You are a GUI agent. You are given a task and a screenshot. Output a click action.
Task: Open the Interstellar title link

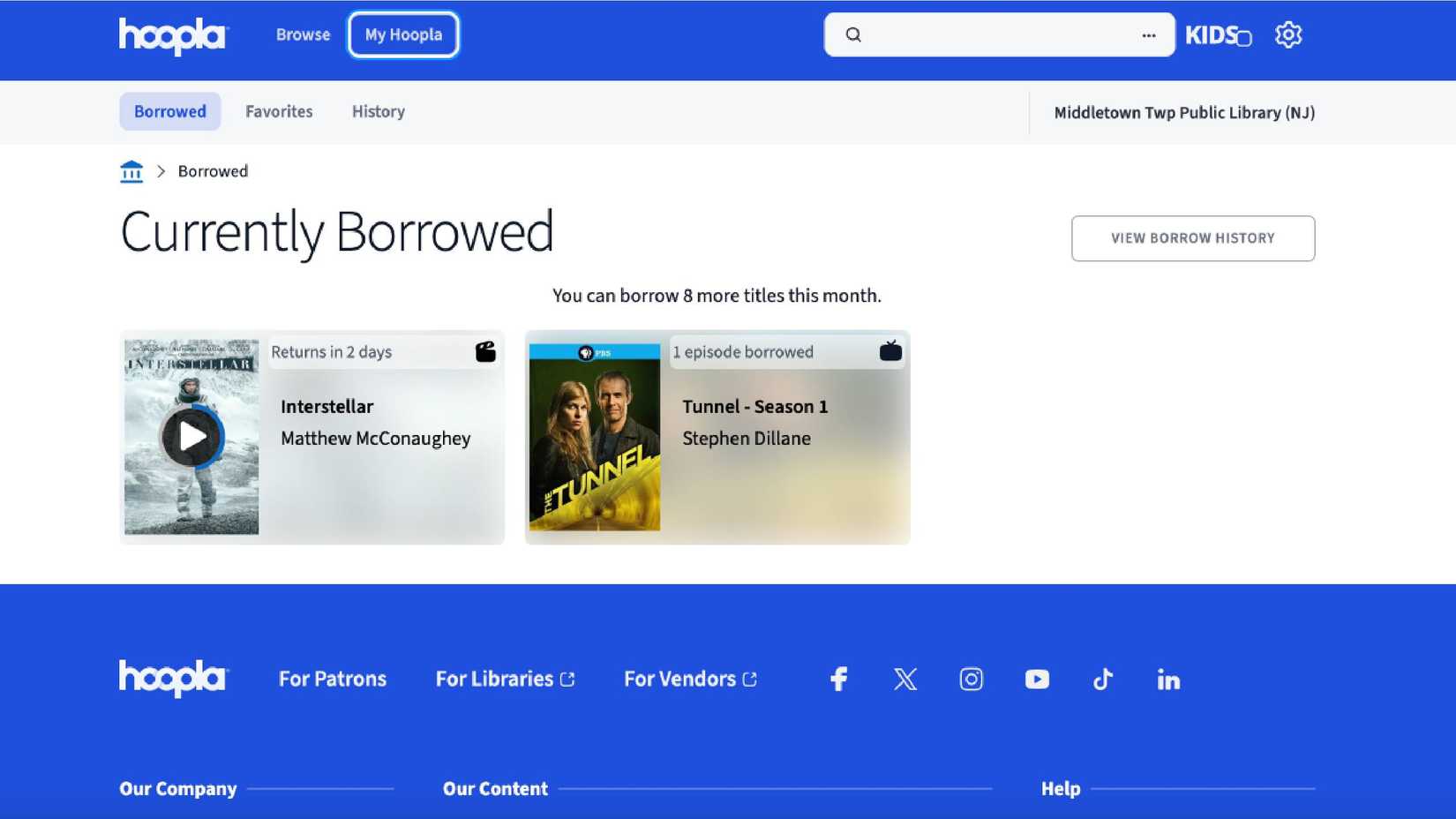(x=327, y=407)
